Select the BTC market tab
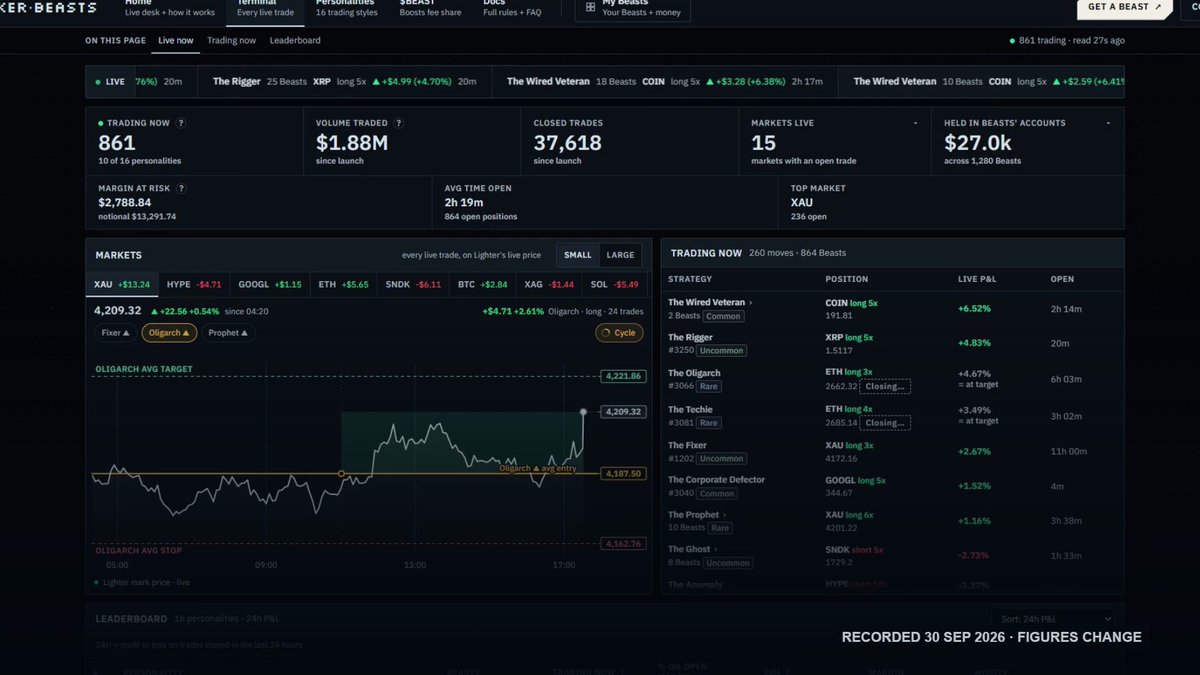 pyautogui.click(x=484, y=284)
